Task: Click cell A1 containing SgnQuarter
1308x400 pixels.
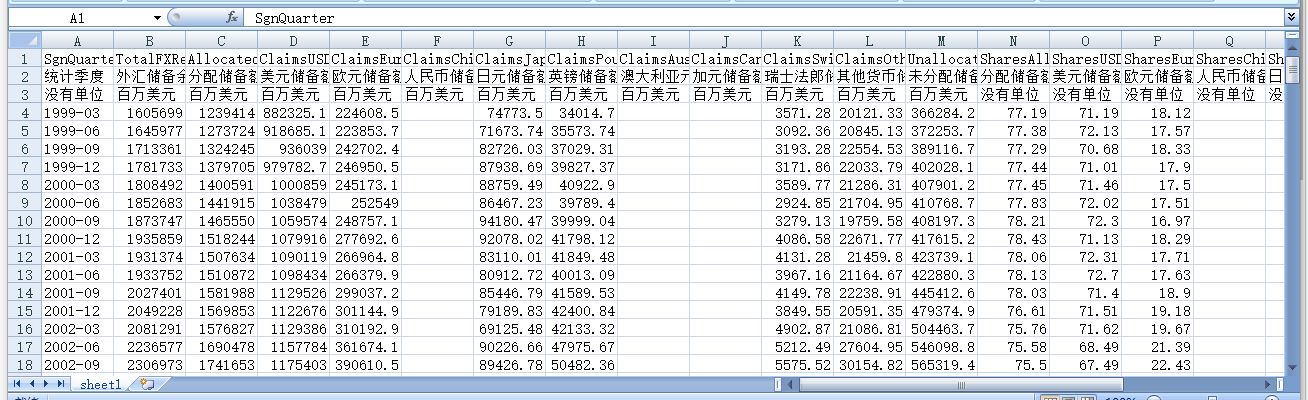Action: tap(78, 59)
